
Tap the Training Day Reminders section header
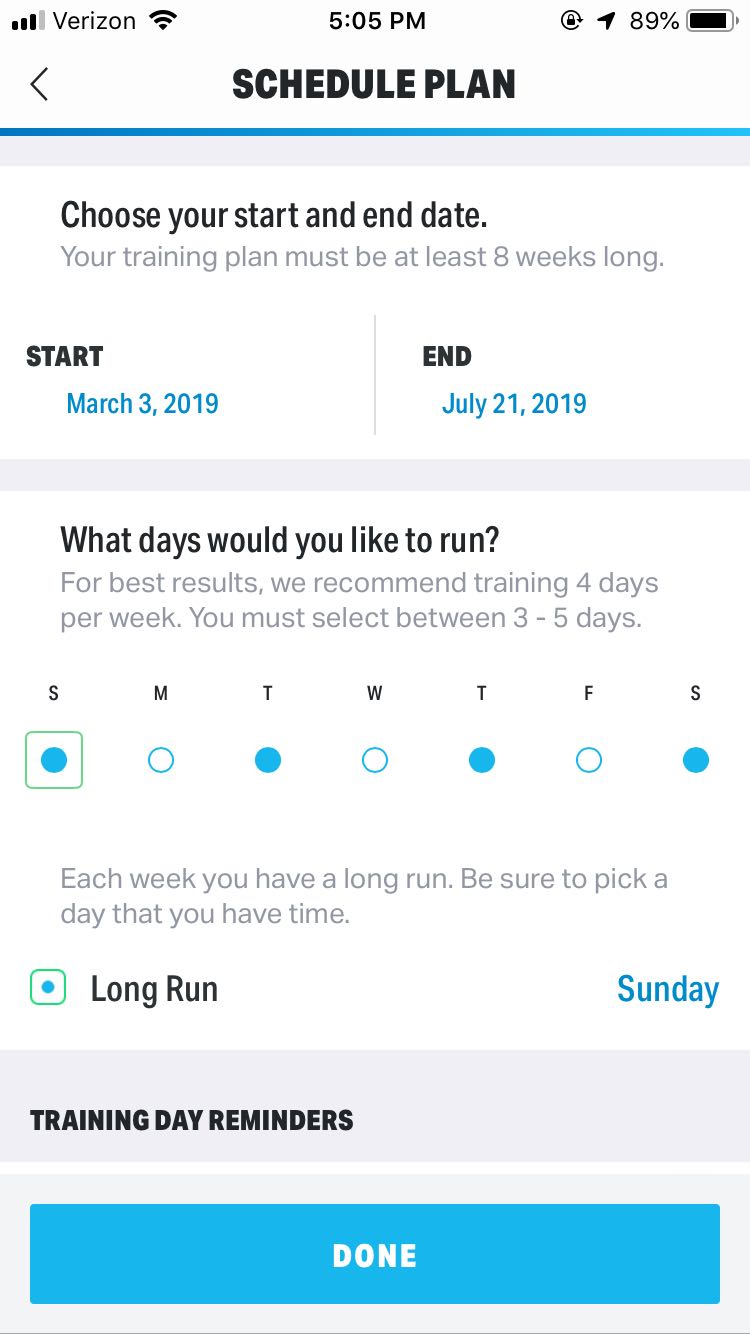point(192,1120)
